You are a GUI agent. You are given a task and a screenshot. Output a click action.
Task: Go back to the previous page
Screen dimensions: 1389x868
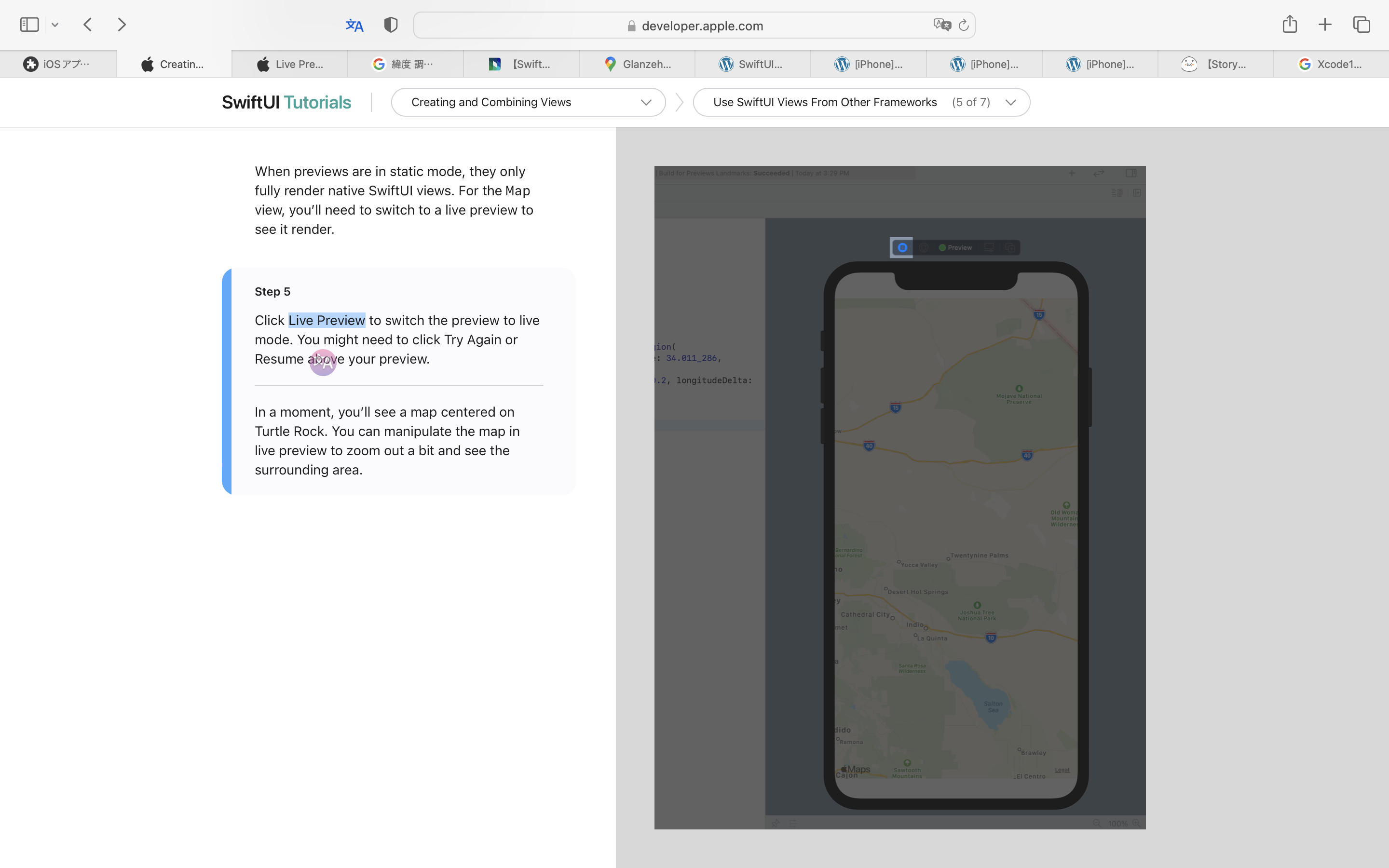tap(88, 25)
